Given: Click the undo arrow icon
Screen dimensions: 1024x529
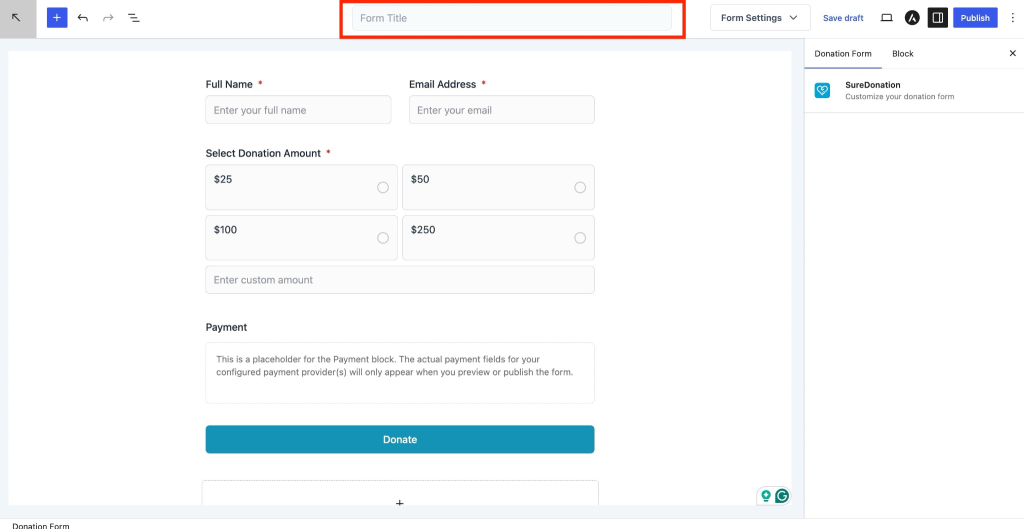Looking at the screenshot, I should [x=82, y=18].
